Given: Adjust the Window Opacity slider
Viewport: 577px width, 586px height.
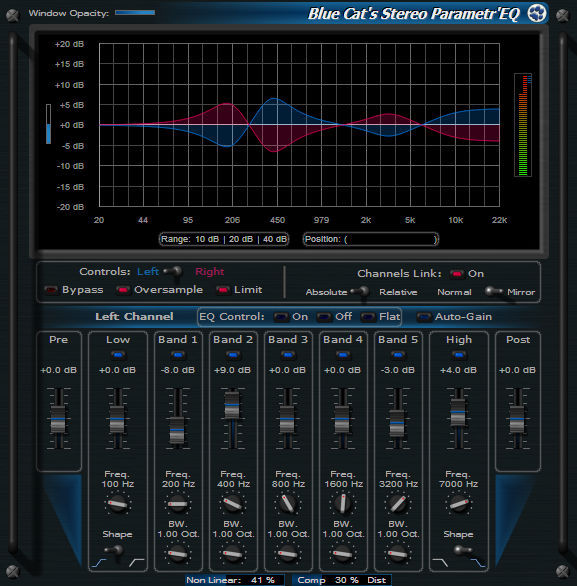Looking at the screenshot, I should click(x=135, y=13).
